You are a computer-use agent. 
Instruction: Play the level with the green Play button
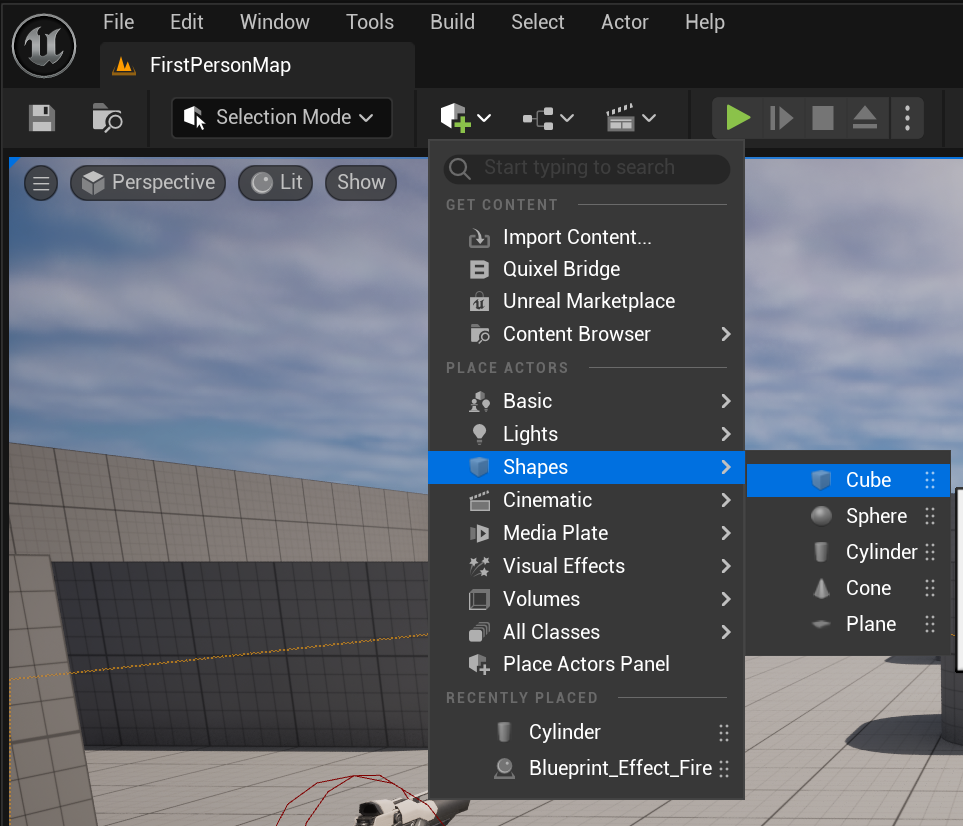tap(738, 117)
